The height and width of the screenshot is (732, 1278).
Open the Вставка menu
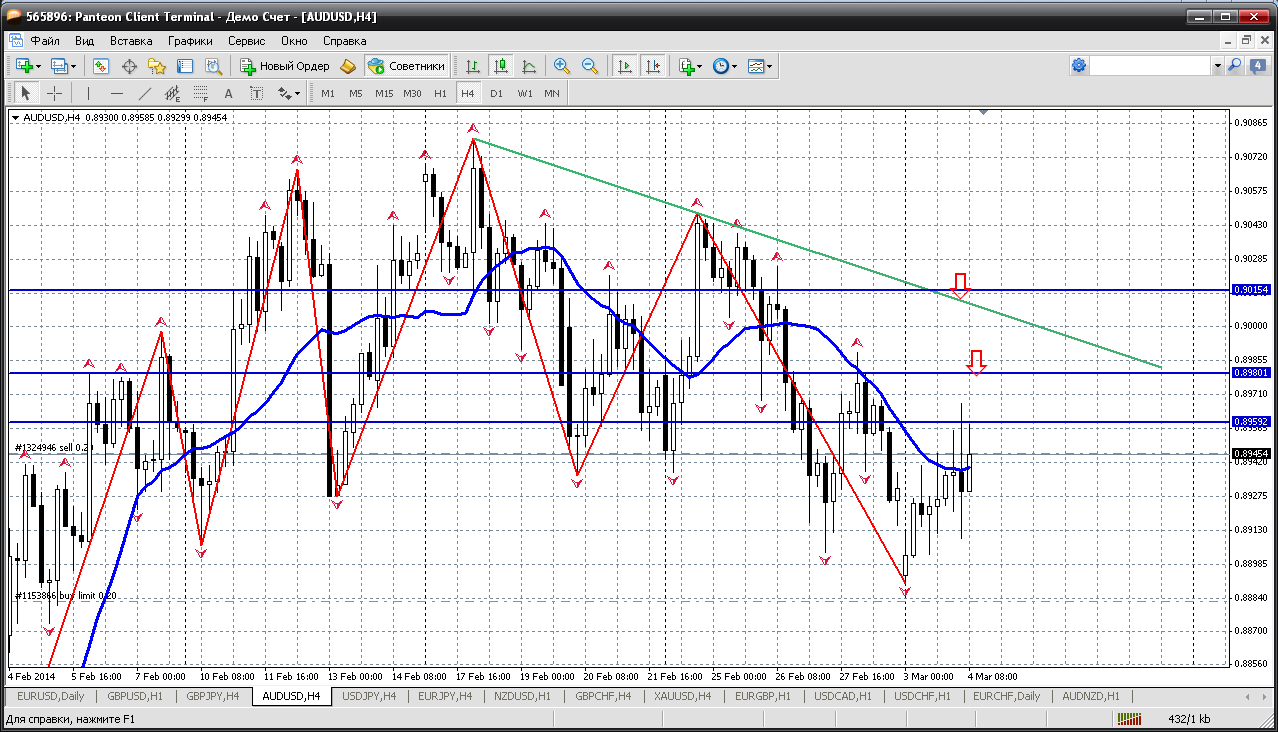click(131, 41)
